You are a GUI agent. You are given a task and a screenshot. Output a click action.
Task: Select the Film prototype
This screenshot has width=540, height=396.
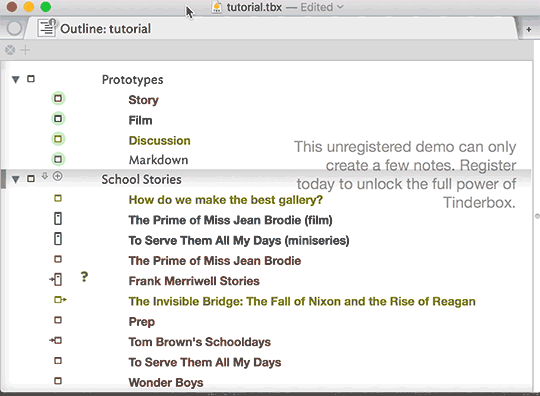141,121
